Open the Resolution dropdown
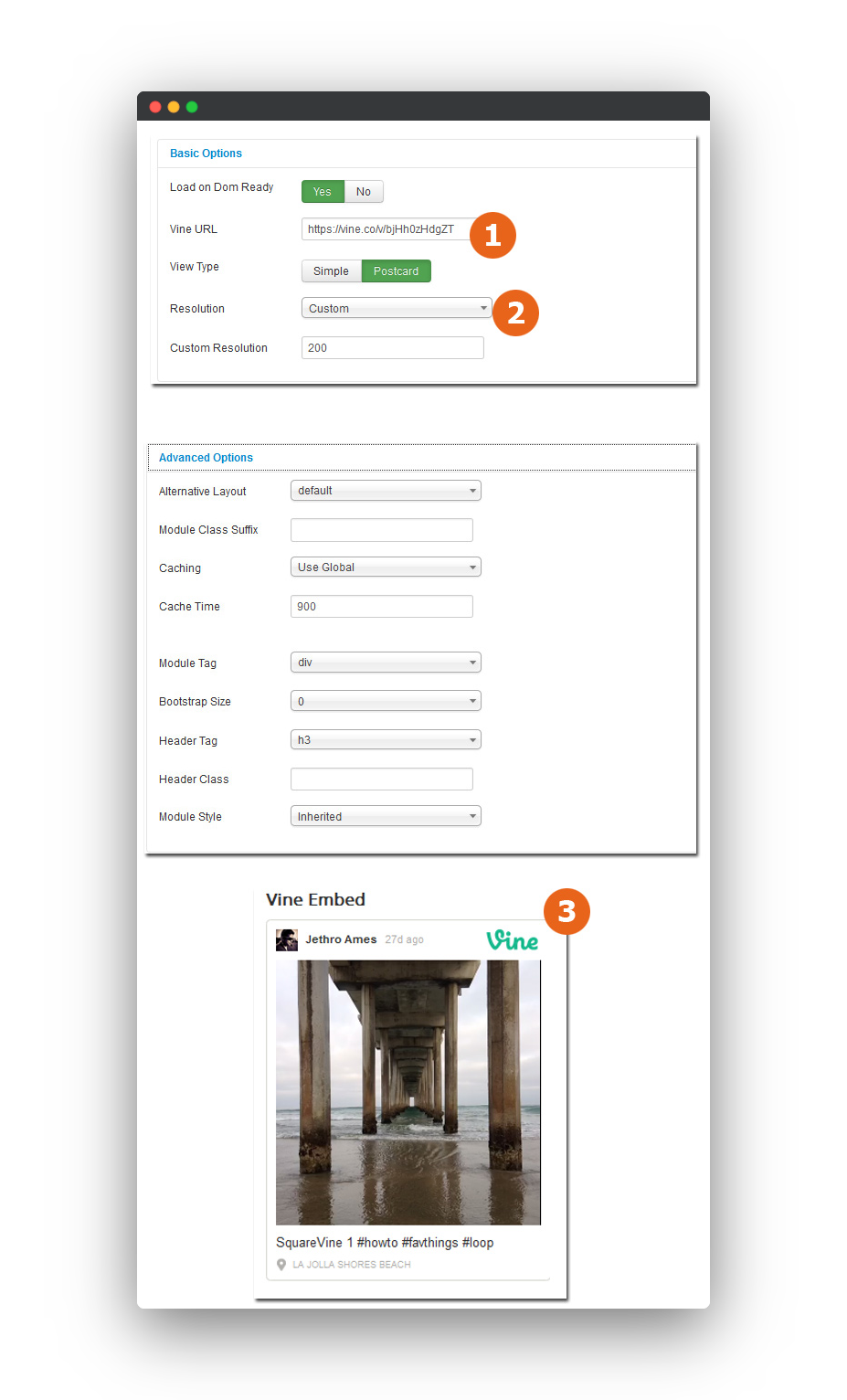This screenshot has width=847, height=1400. [x=397, y=308]
